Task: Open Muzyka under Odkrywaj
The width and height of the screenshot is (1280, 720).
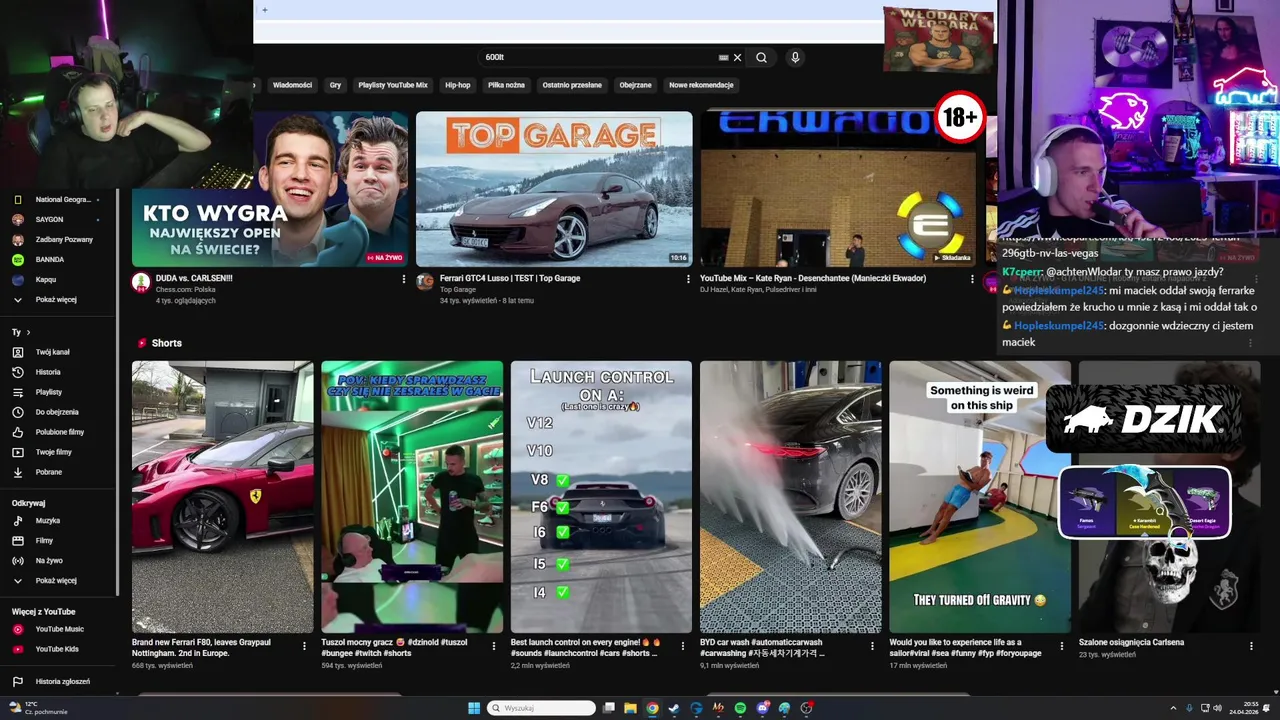Action: pos(47,521)
